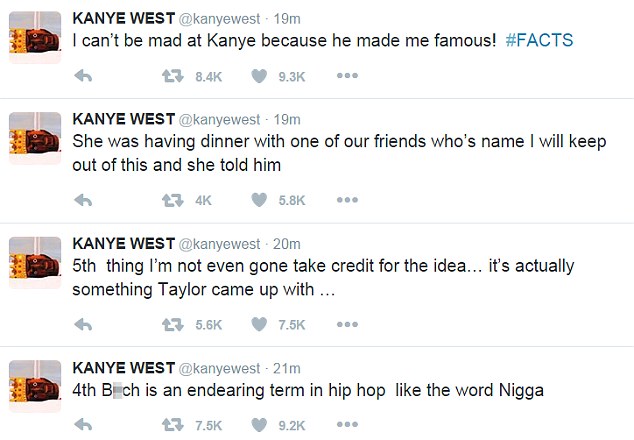Open more options on the Taylor tweet

[x=347, y=324]
